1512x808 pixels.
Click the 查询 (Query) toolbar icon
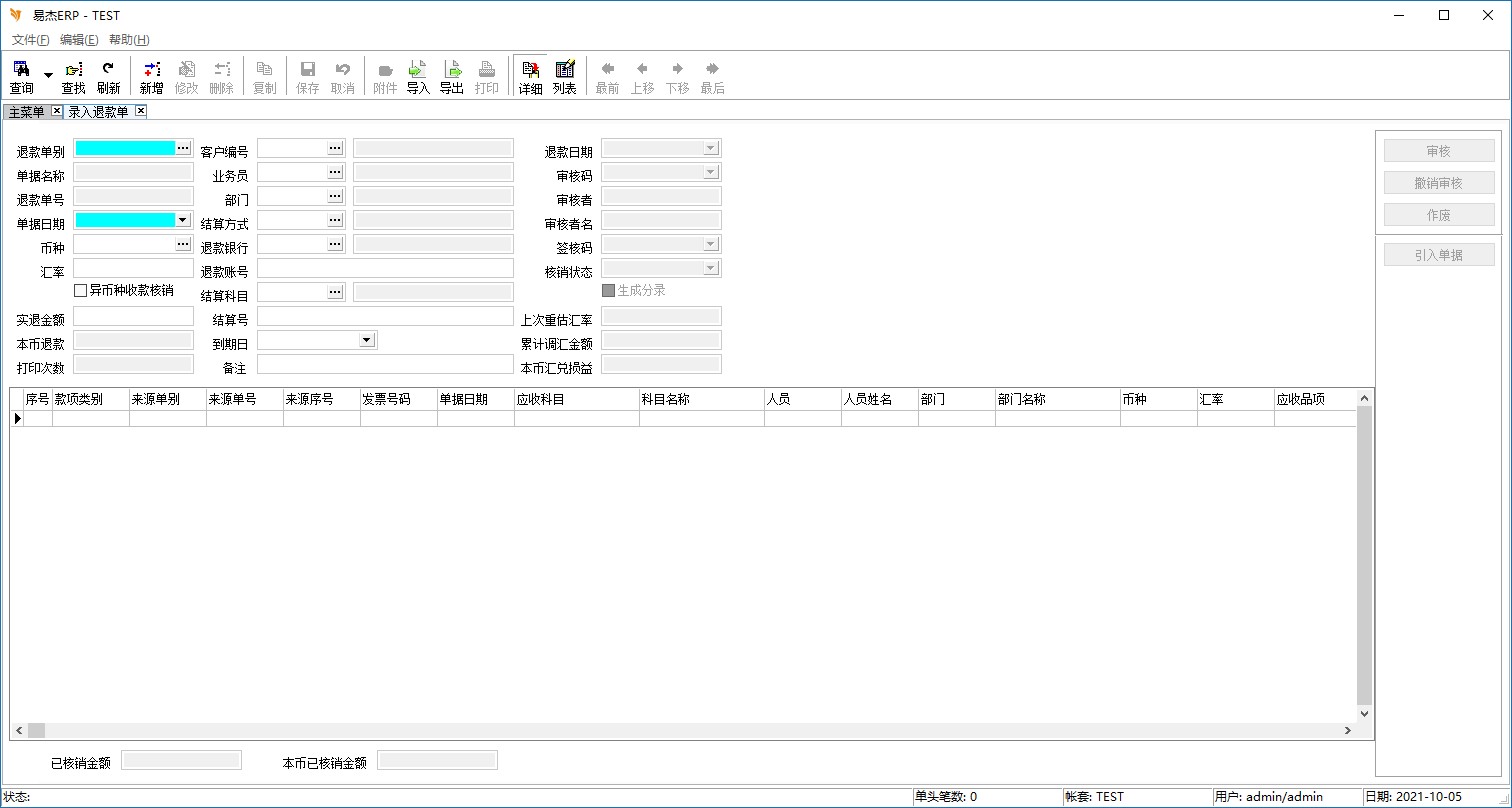(21, 76)
